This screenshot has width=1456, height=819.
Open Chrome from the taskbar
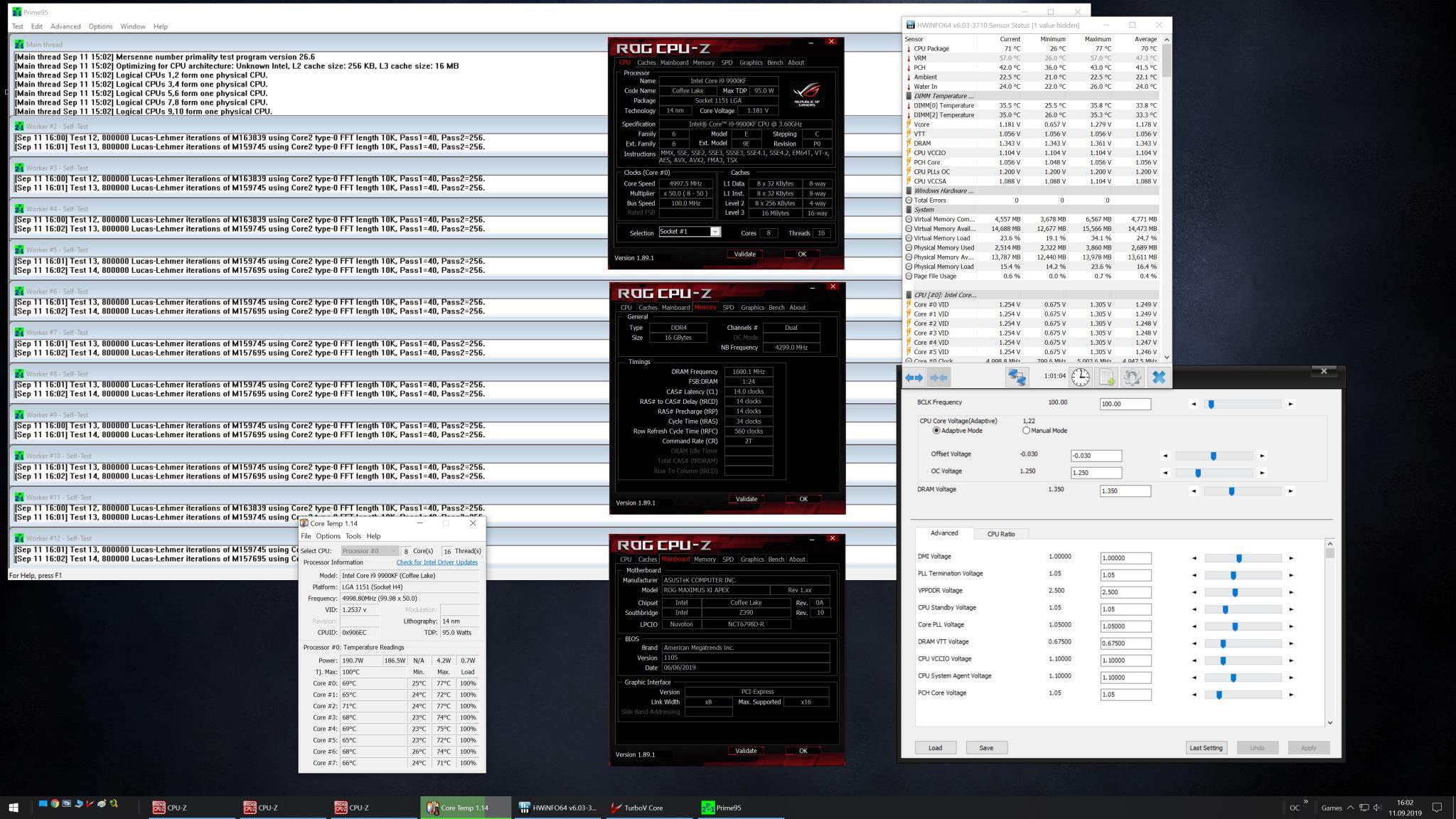click(x=54, y=804)
